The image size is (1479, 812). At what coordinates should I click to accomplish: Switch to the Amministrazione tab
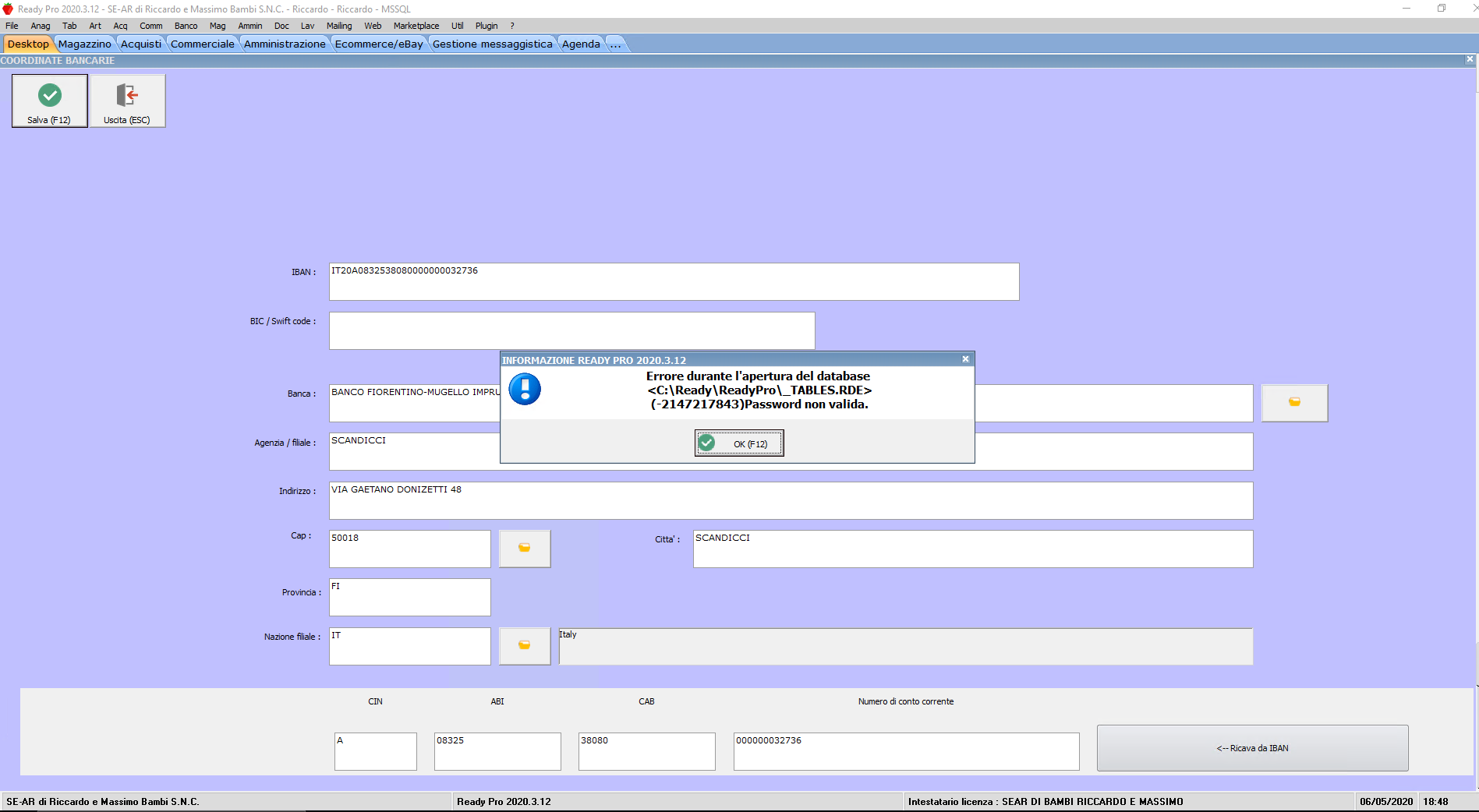point(285,44)
